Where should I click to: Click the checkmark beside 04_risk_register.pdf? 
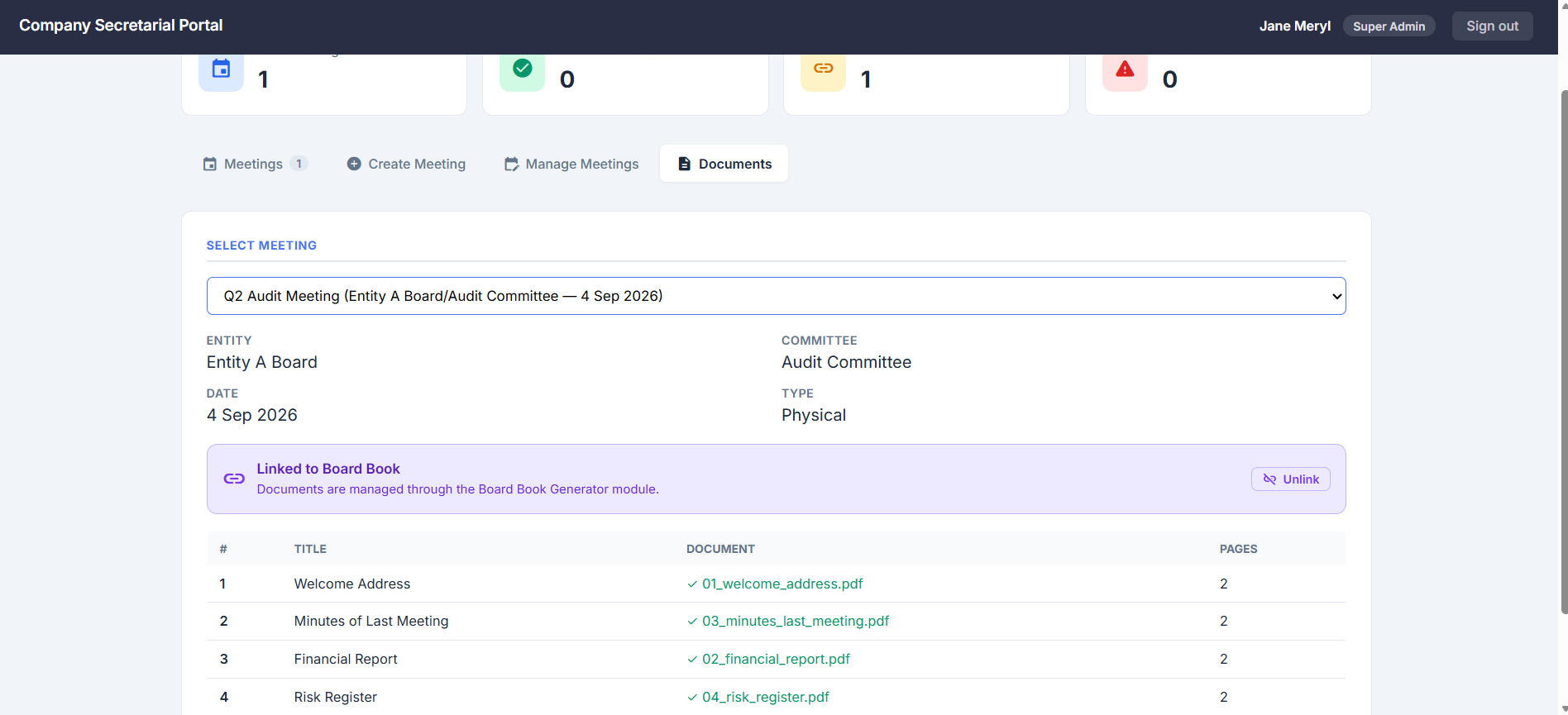pyautogui.click(x=692, y=698)
